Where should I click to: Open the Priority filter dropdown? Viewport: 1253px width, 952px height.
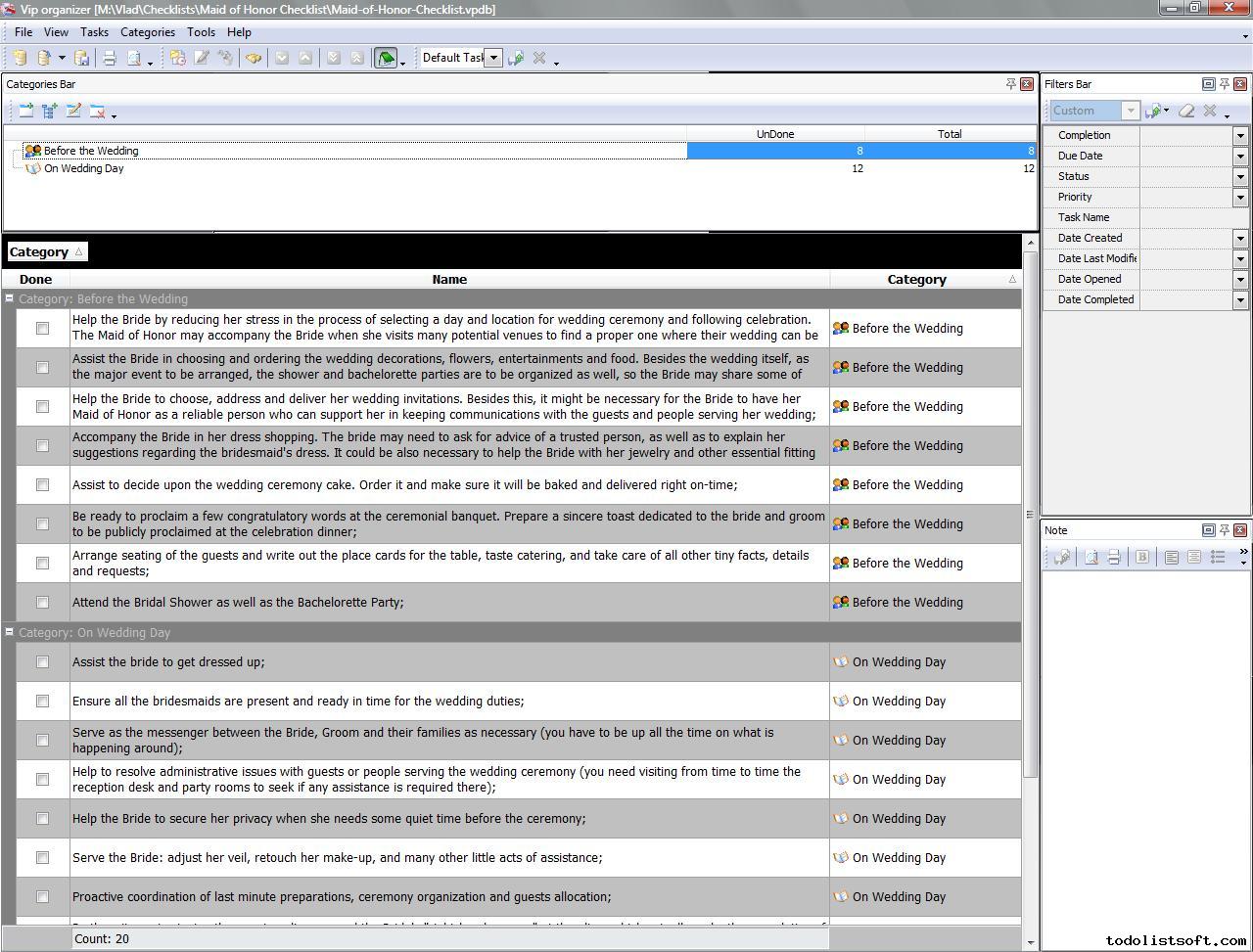[x=1240, y=197]
